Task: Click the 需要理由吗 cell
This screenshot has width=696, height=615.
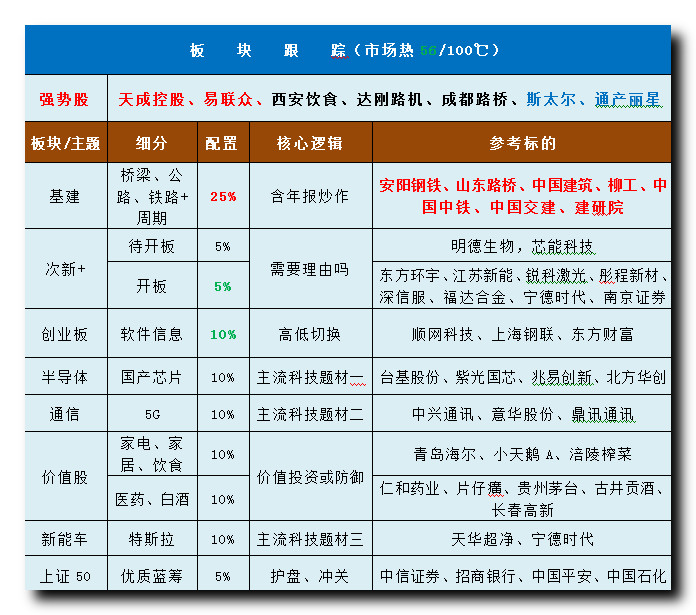Action: (x=310, y=269)
